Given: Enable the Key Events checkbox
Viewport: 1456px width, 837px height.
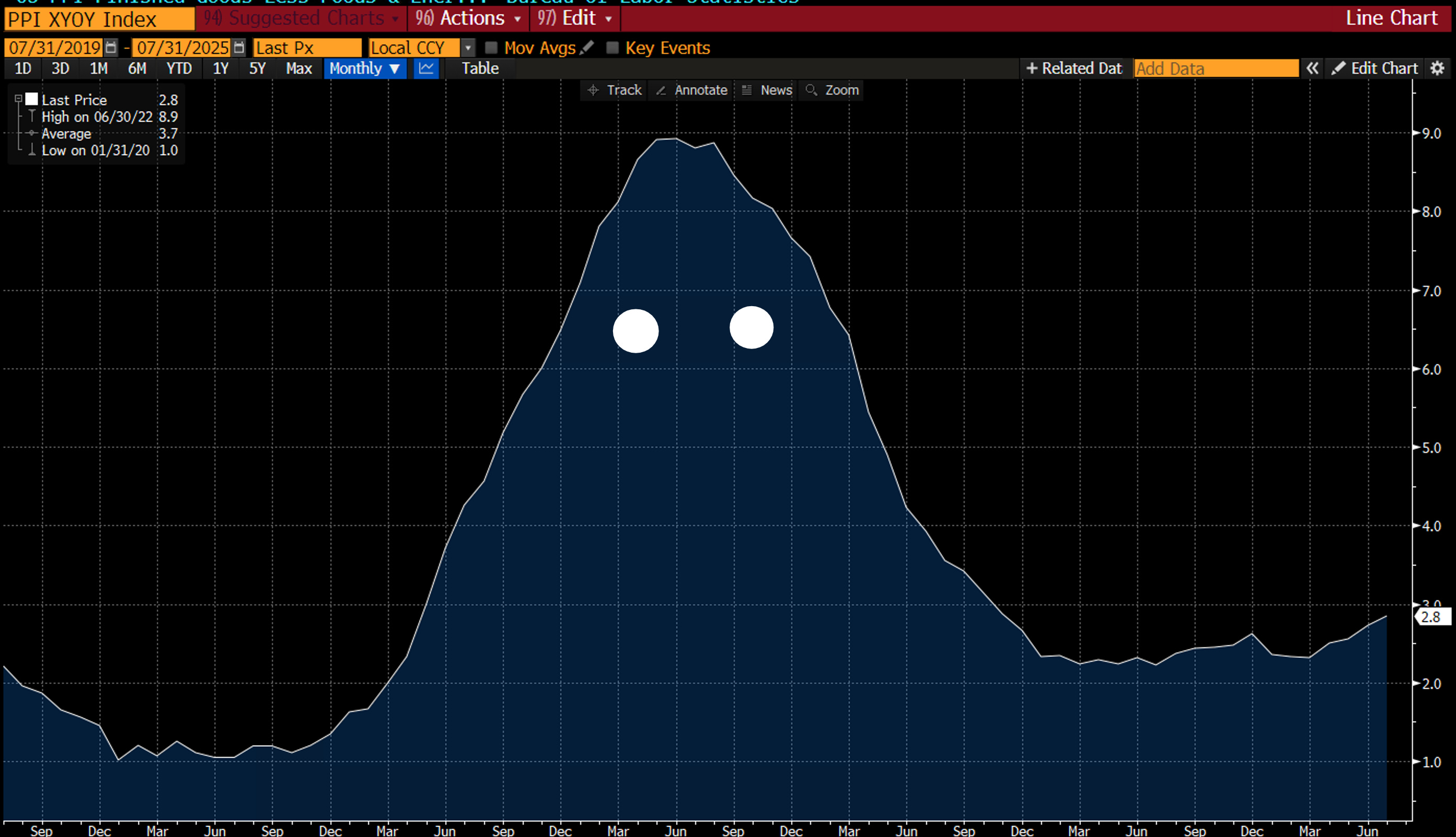Looking at the screenshot, I should 613,48.
